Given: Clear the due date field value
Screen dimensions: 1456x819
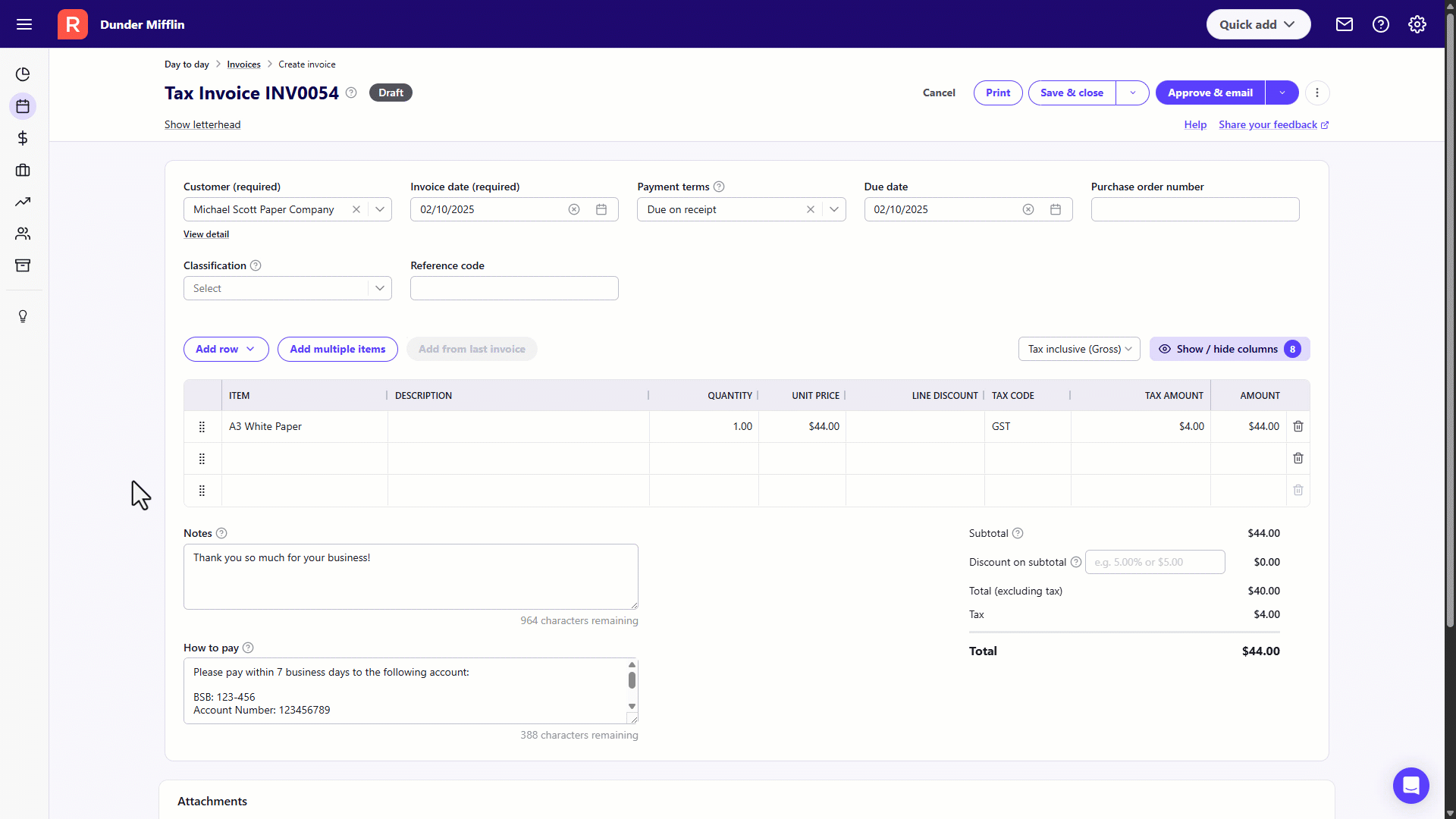Looking at the screenshot, I should 1028,209.
